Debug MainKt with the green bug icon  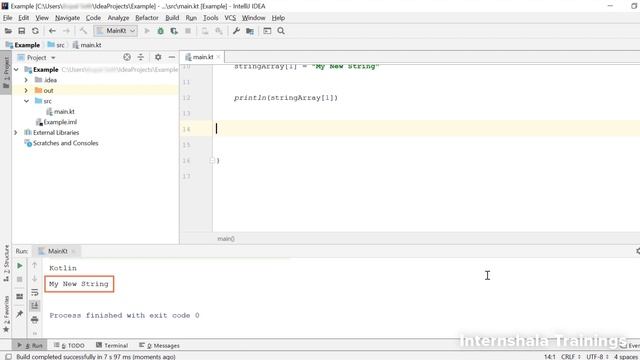pos(160,31)
